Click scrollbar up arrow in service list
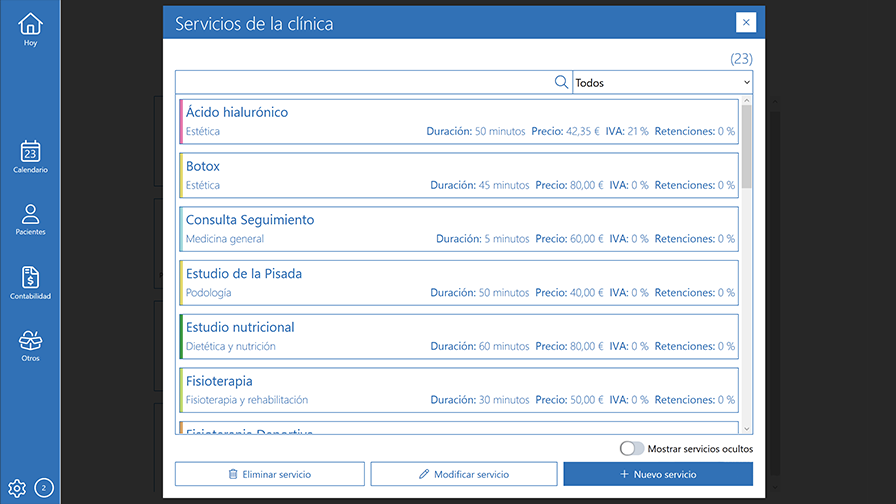896x504 pixels. pos(746,101)
